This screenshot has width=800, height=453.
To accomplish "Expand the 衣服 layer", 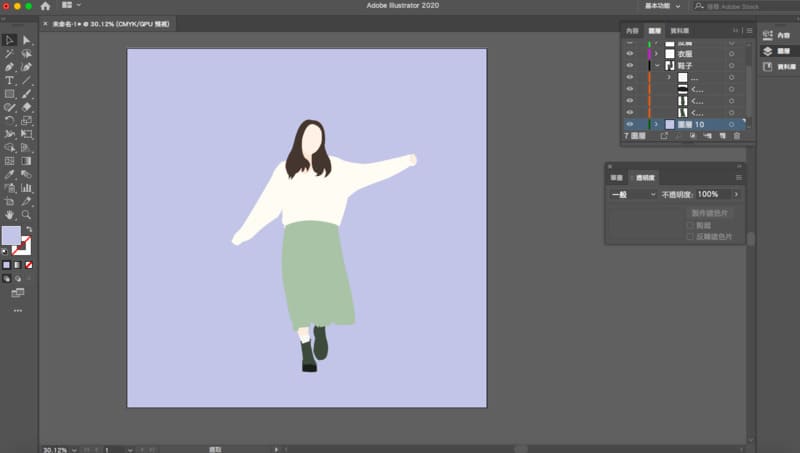I will 657,54.
